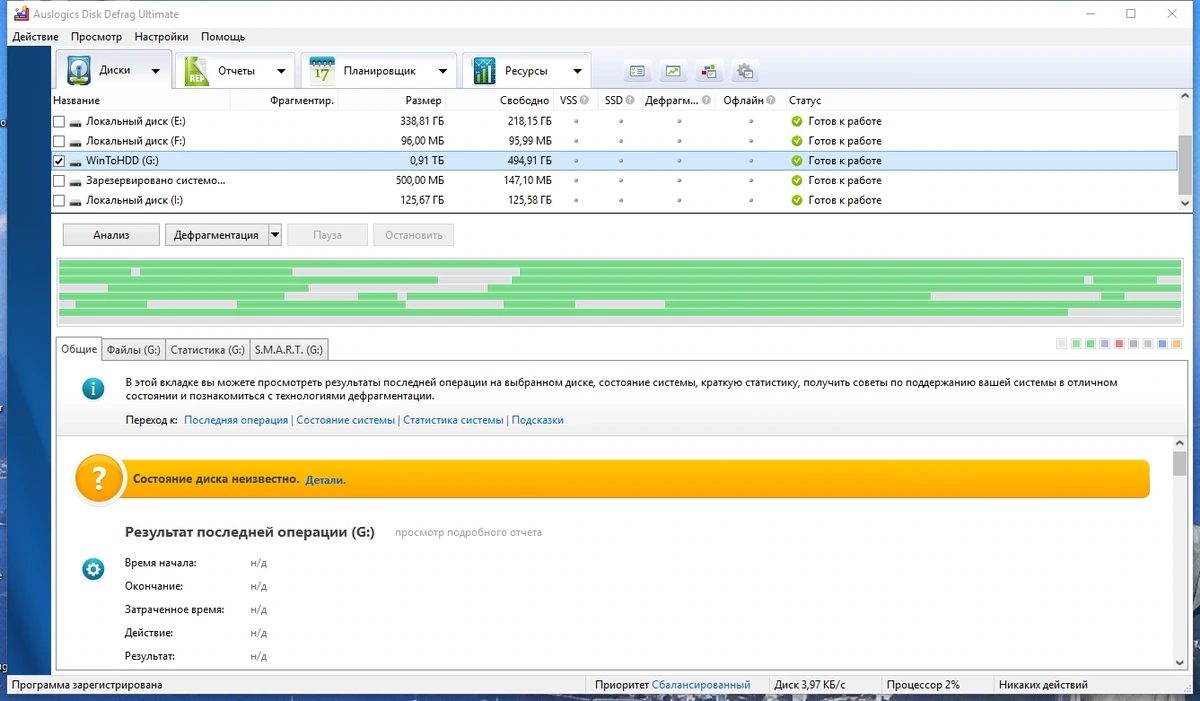The height and width of the screenshot is (701, 1200).
Task: Select the Общие tab
Action: [x=79, y=349]
